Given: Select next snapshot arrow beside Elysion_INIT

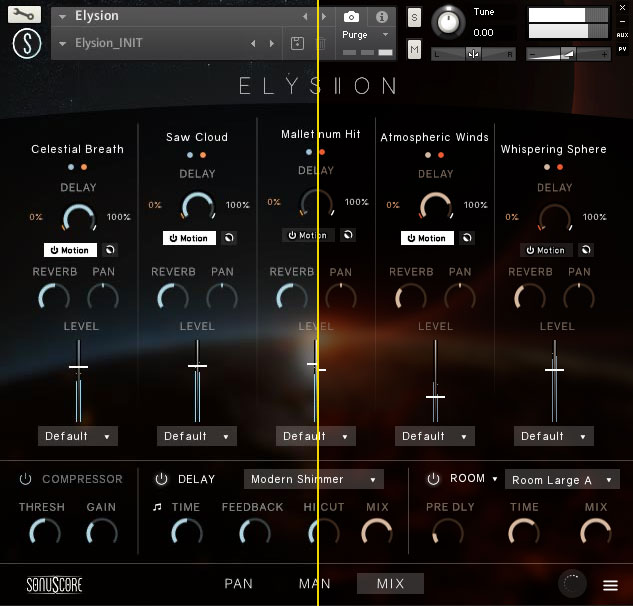Looking at the screenshot, I should coord(272,43).
